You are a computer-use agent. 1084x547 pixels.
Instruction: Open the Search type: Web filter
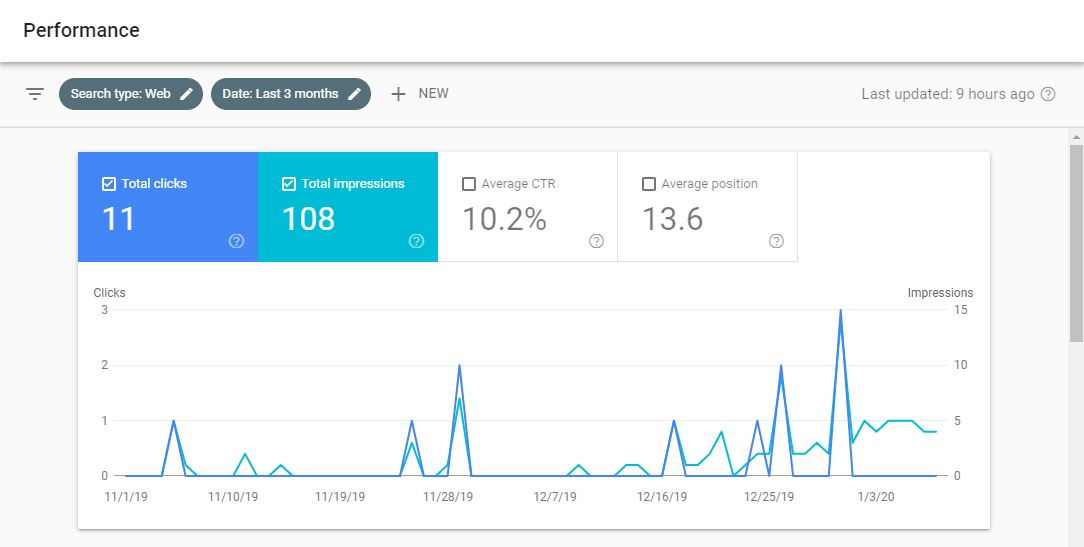click(120, 94)
